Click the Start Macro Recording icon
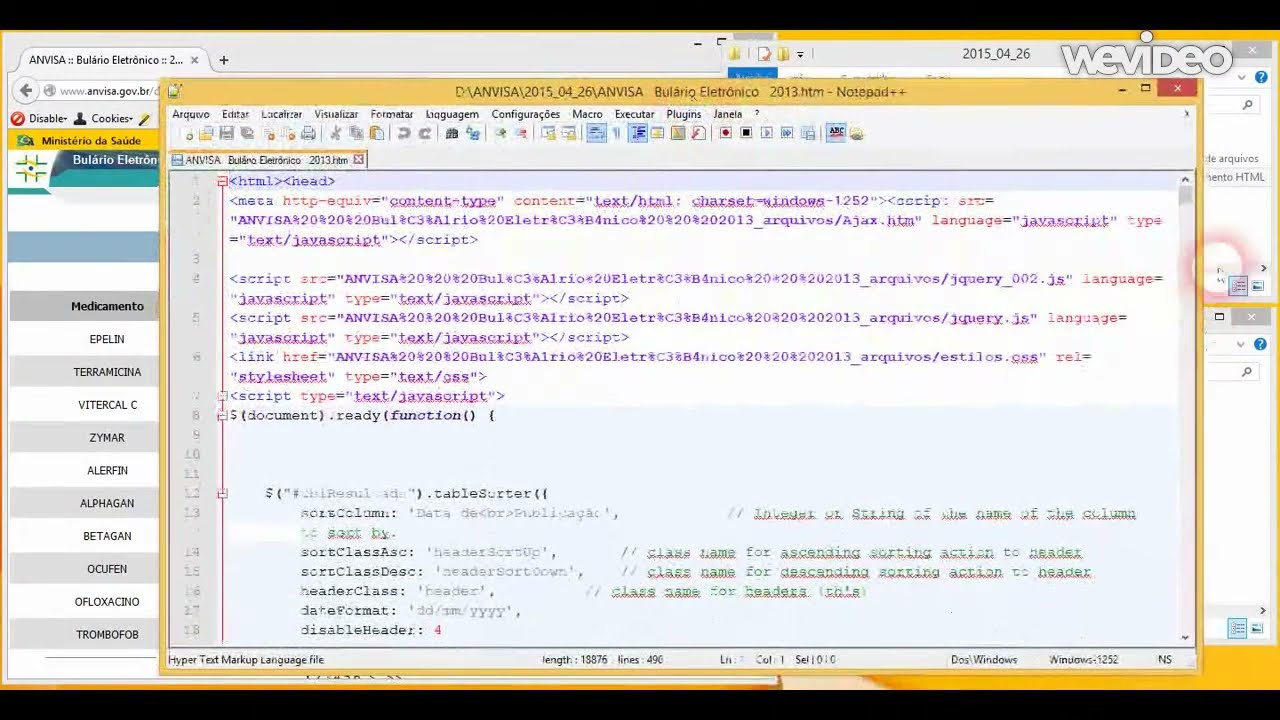The width and height of the screenshot is (1280, 720). point(725,133)
